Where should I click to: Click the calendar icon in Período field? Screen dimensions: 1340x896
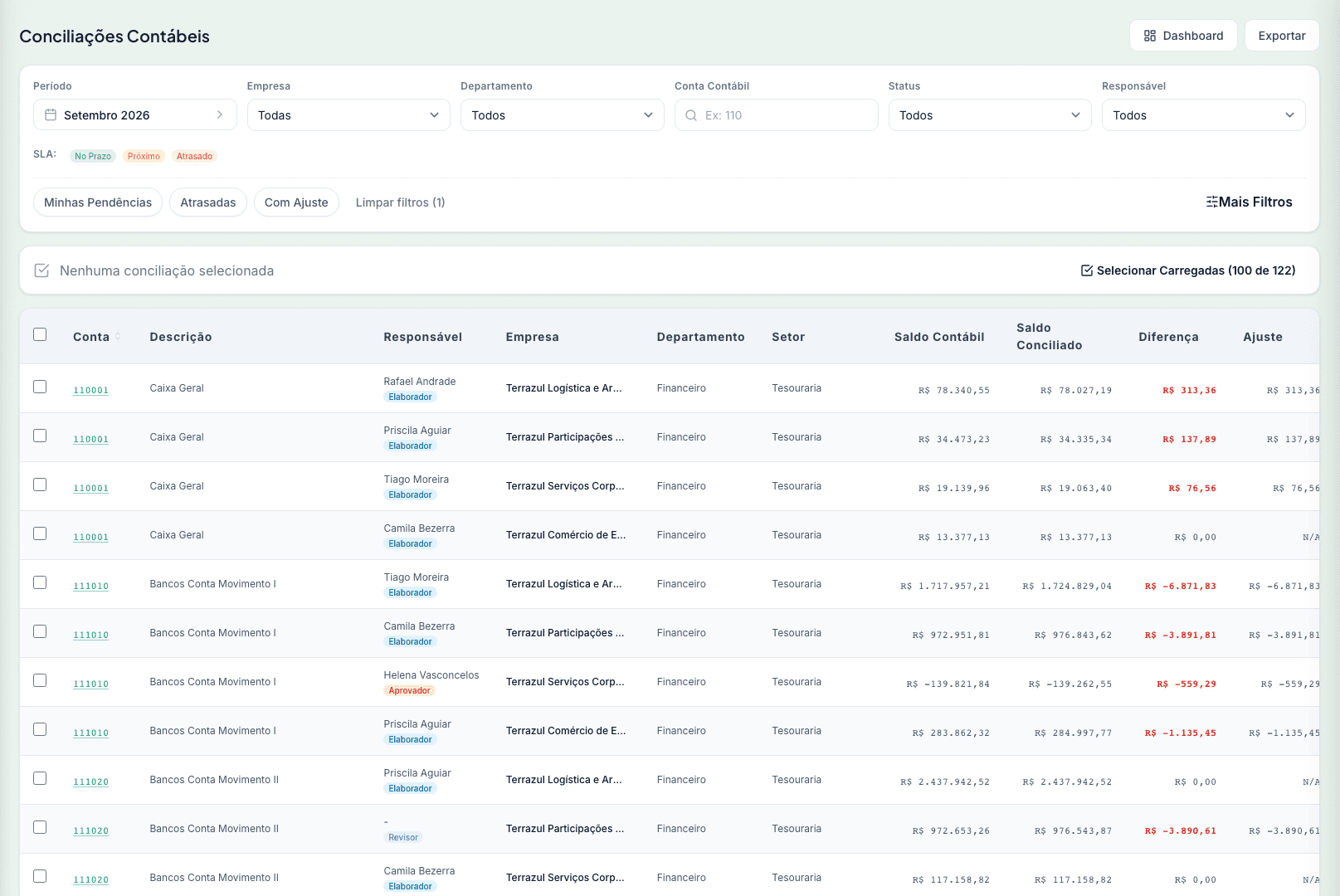(x=51, y=115)
